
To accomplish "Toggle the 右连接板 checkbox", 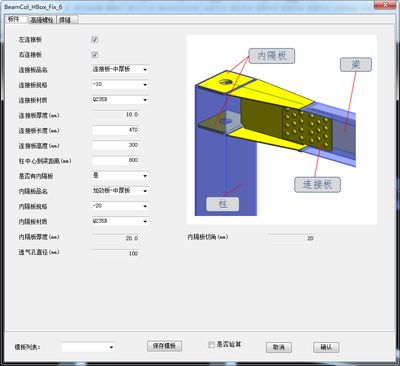I will (95, 55).
